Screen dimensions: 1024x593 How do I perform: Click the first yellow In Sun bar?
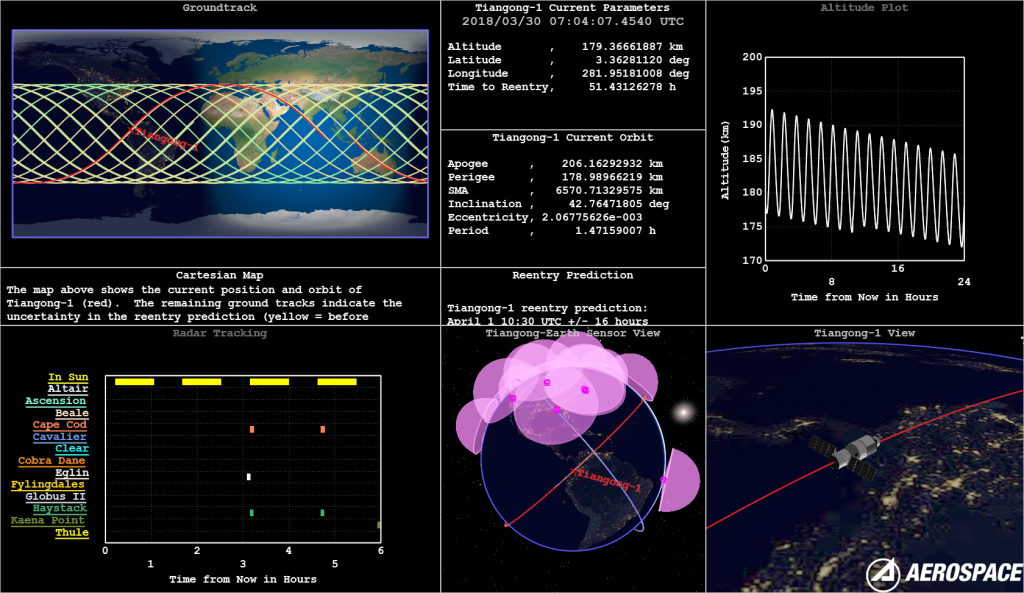(x=134, y=381)
